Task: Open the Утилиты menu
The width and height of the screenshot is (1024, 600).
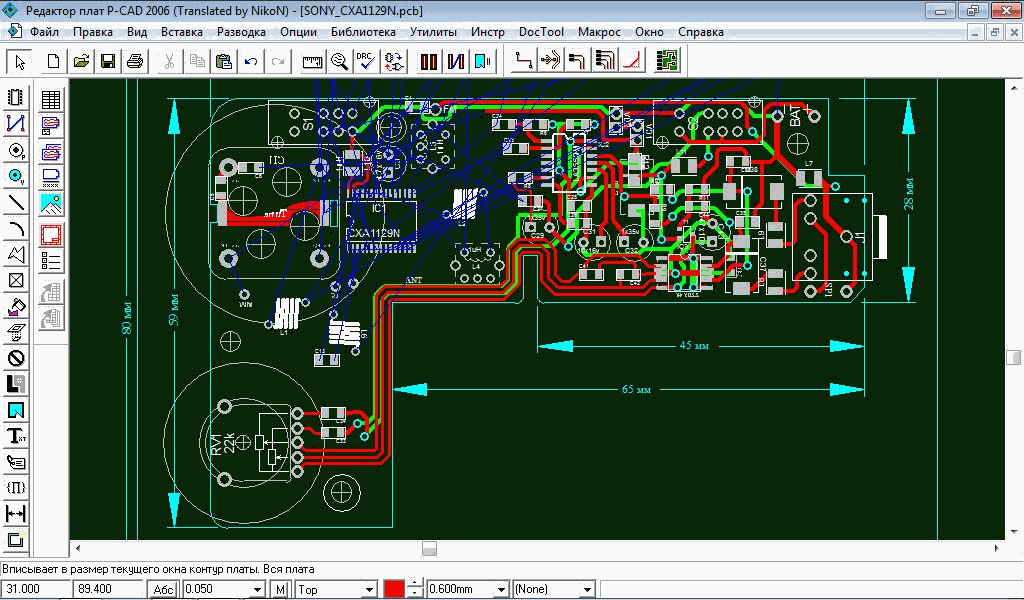Action: (x=433, y=32)
